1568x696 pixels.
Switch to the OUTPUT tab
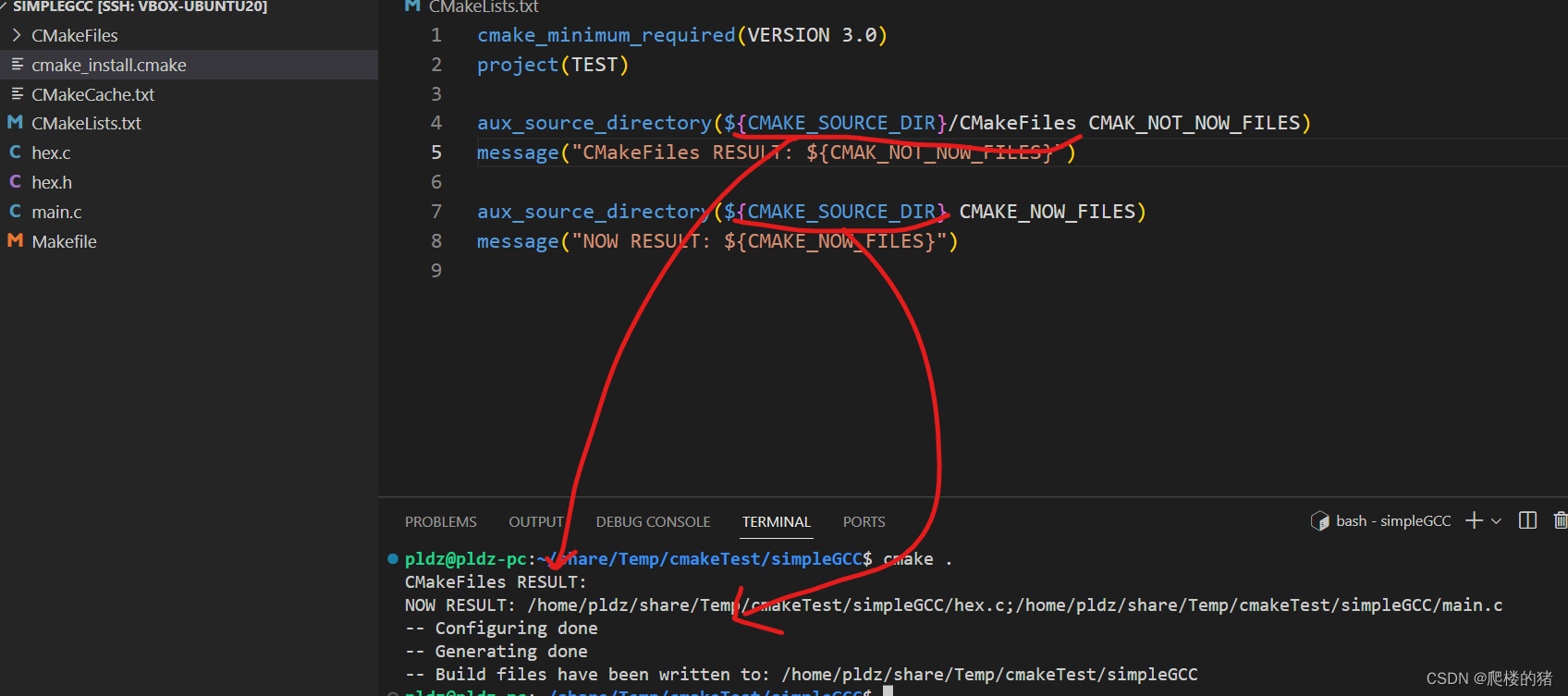(536, 522)
